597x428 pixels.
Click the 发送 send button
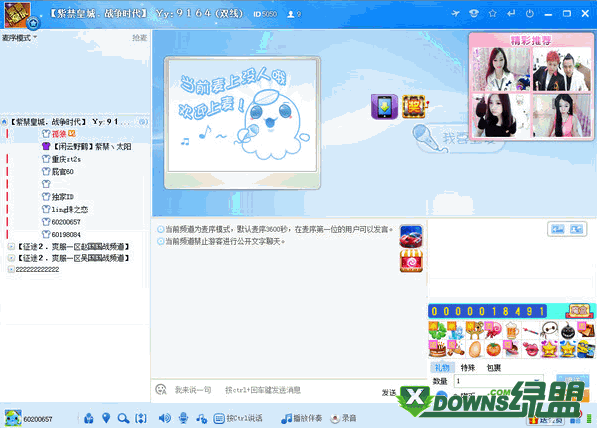[389, 392]
